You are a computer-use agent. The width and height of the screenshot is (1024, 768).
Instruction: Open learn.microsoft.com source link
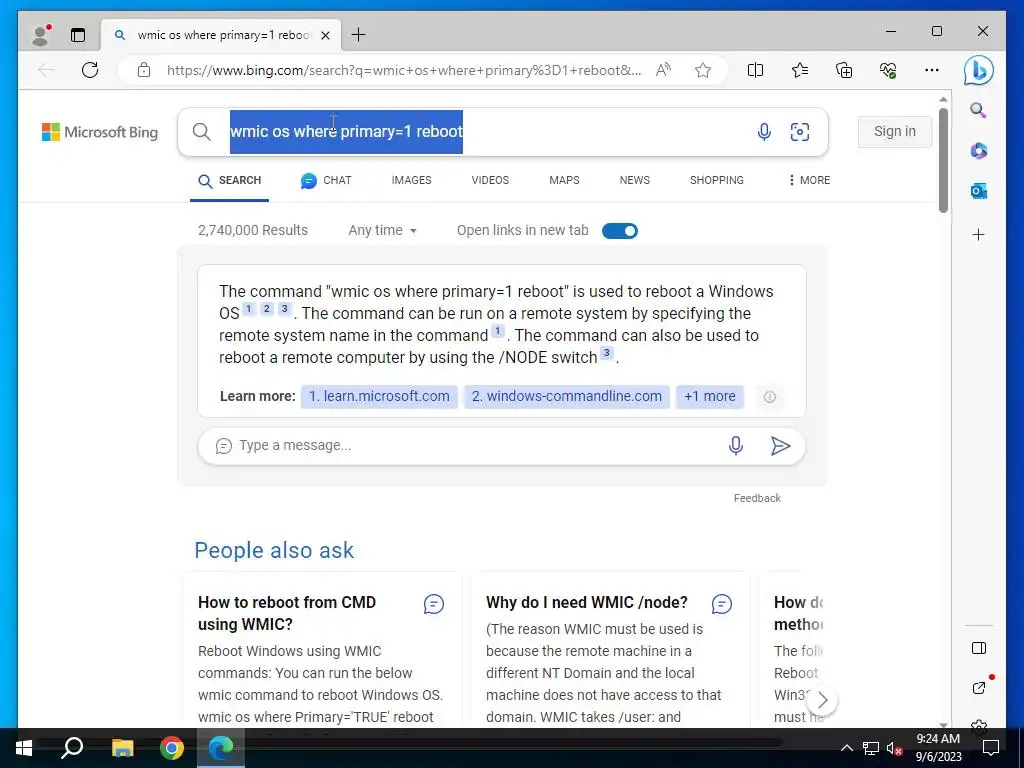[x=379, y=396]
